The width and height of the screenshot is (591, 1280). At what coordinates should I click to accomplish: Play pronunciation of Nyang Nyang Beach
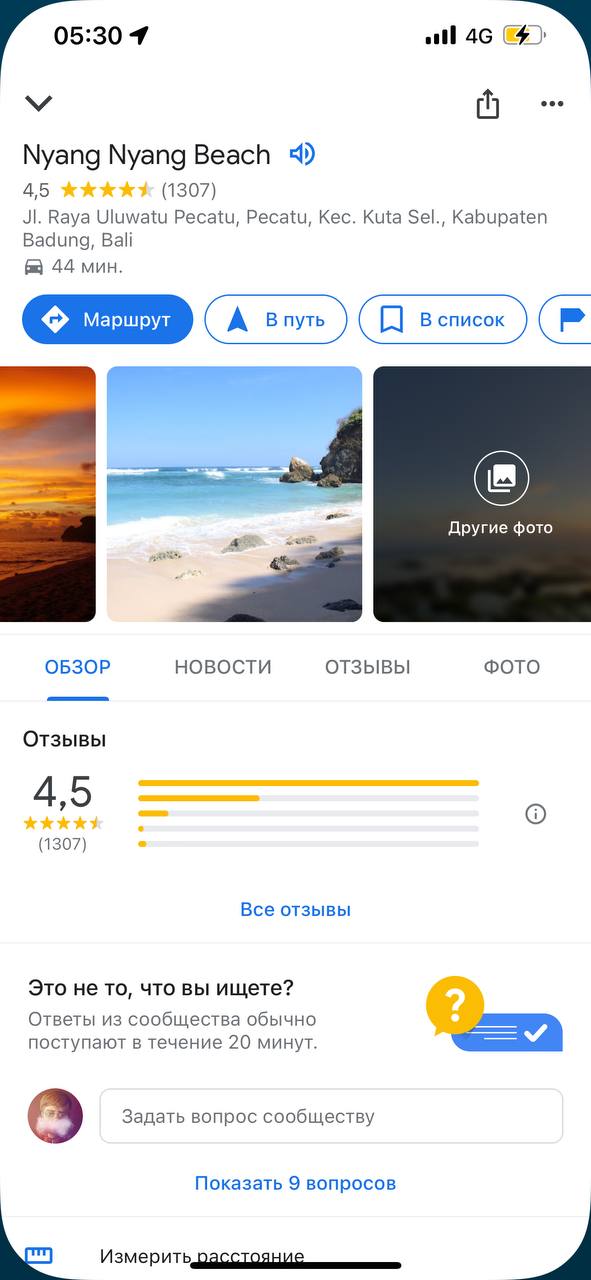(302, 154)
